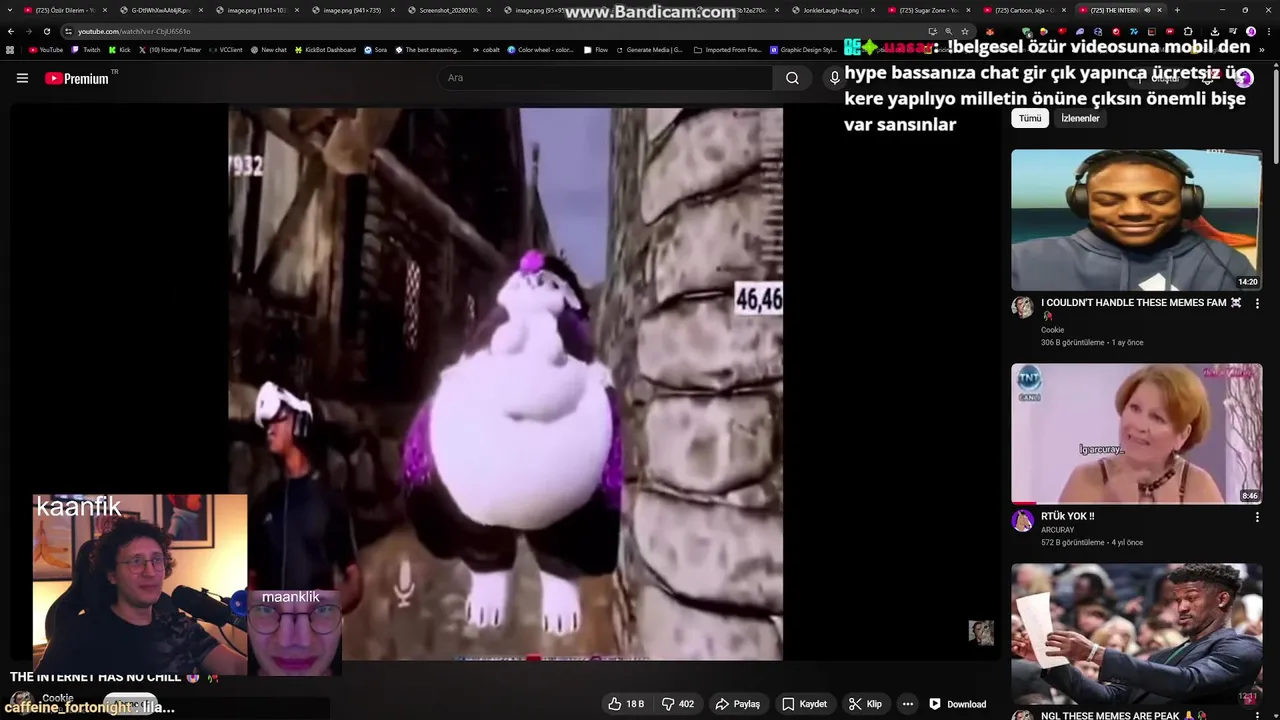1280x720 pixels.
Task: Open the Home / Twitter bookmark
Action: pos(169,49)
